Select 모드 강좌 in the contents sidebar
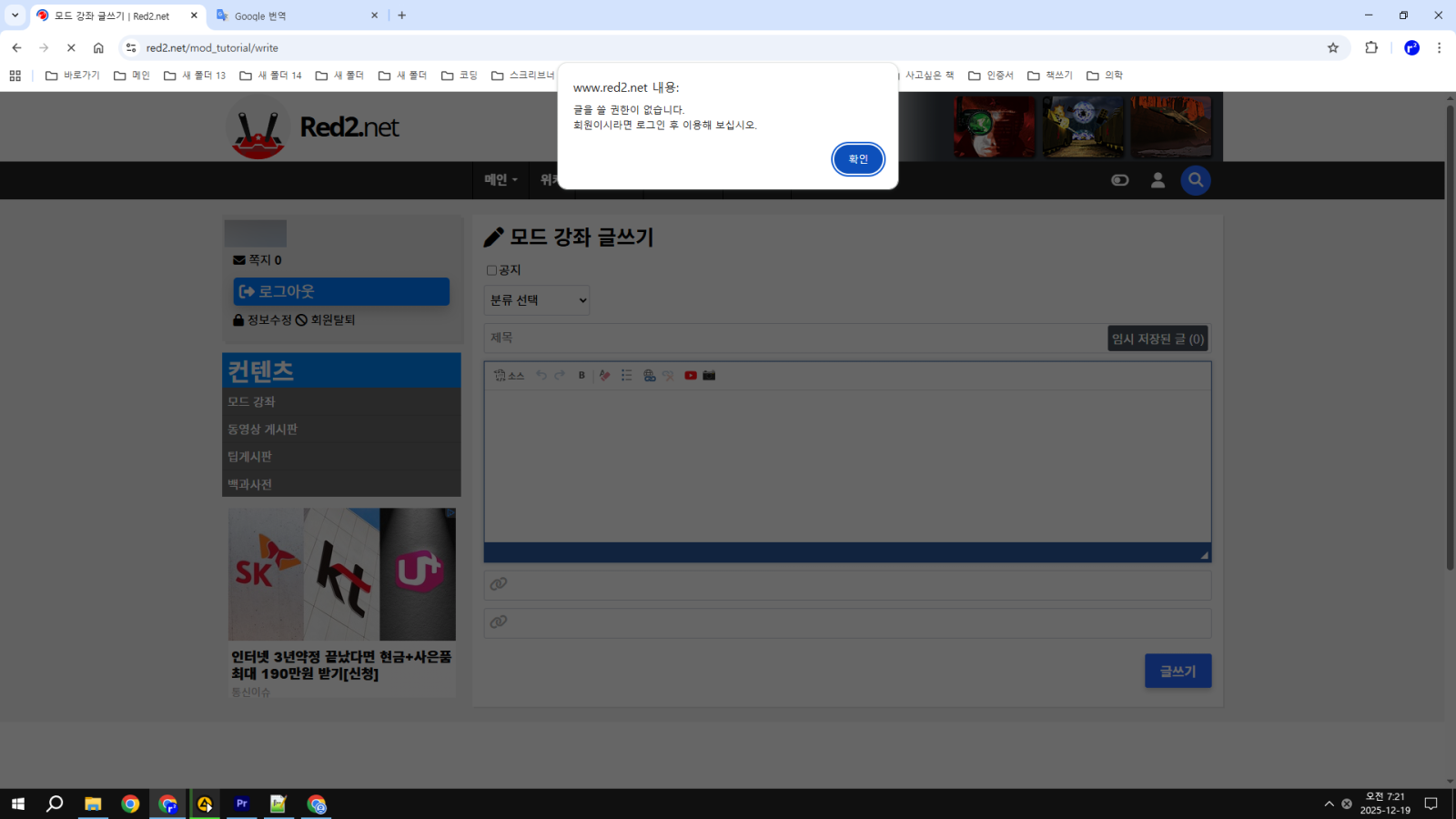This screenshot has width=1456, height=819. coord(251,402)
